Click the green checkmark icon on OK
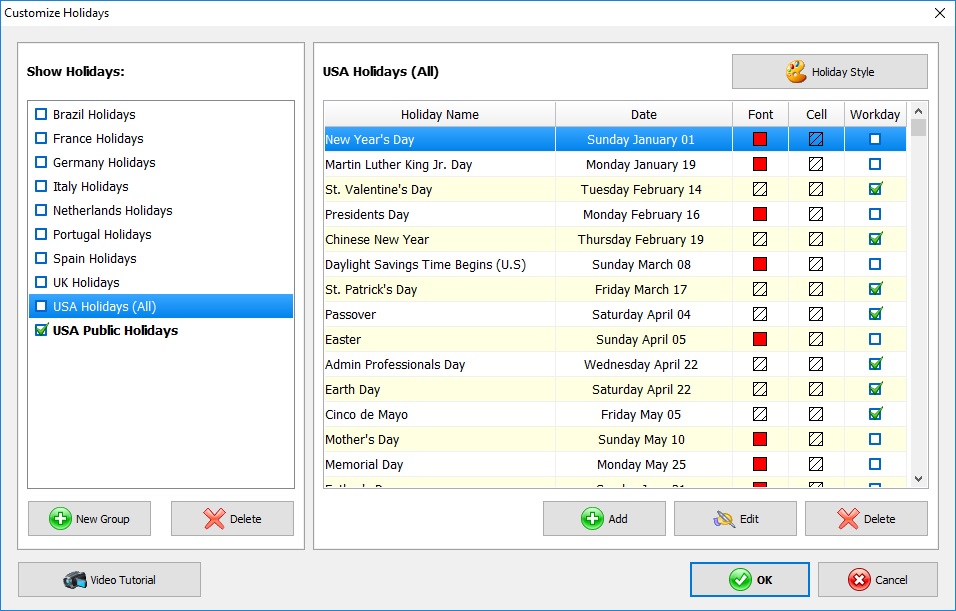Screen dimensions: 956x611 pyautogui.click(x=740, y=580)
